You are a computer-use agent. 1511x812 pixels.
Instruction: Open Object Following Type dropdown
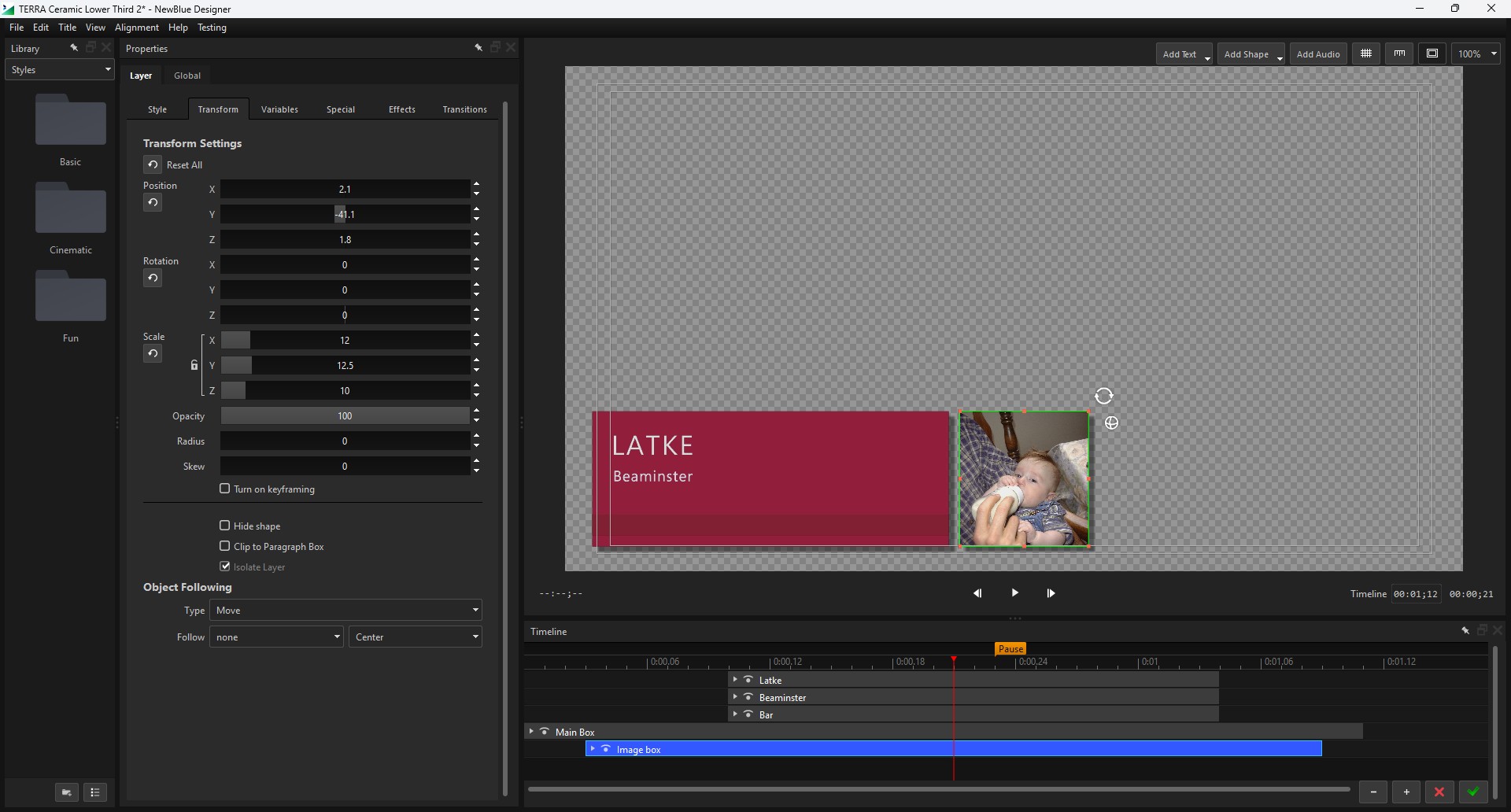(x=345, y=611)
